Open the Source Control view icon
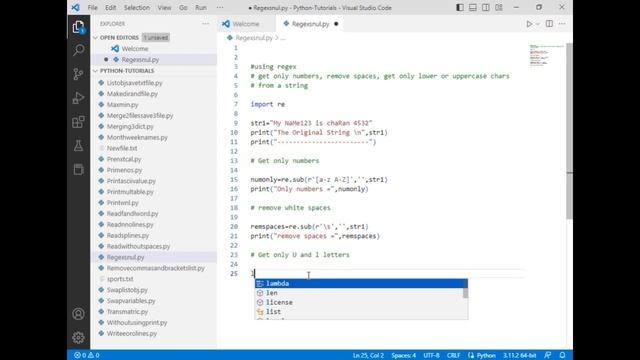This screenshot has height=360, width=640. [78, 74]
